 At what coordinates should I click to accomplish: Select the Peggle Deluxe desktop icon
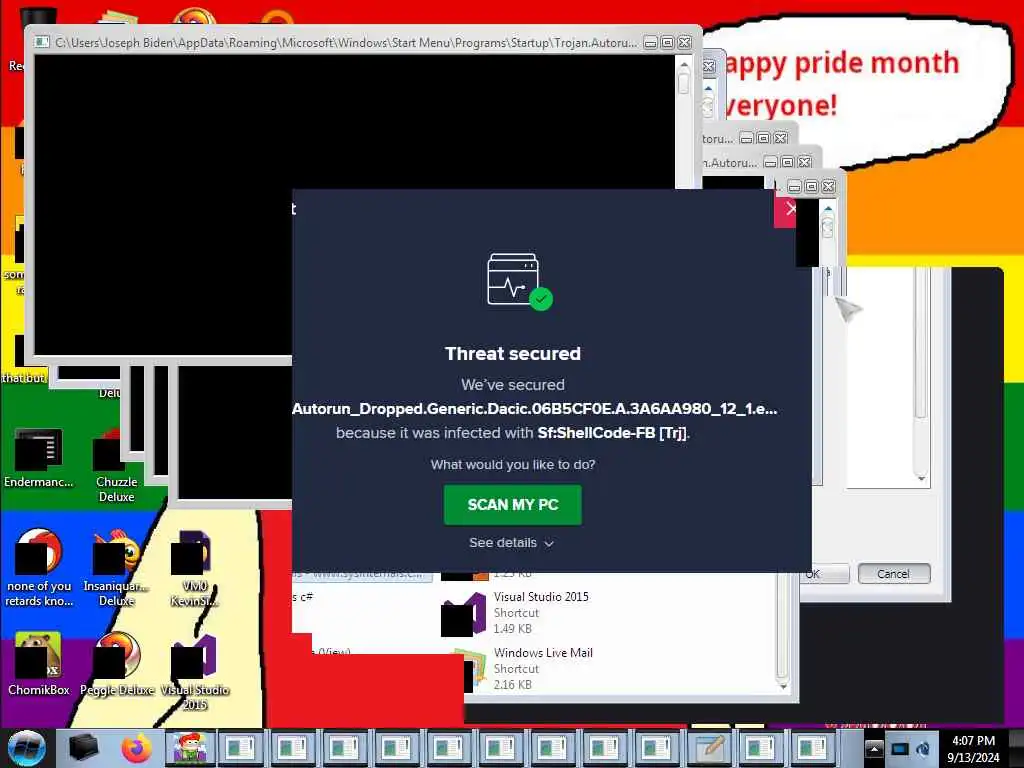pyautogui.click(x=116, y=664)
